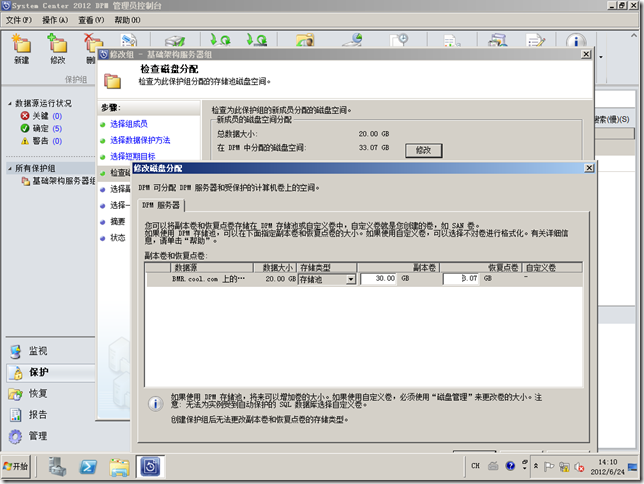Collapse the 数据源运行状况 tree section
644x484 pixels.
point(10,103)
